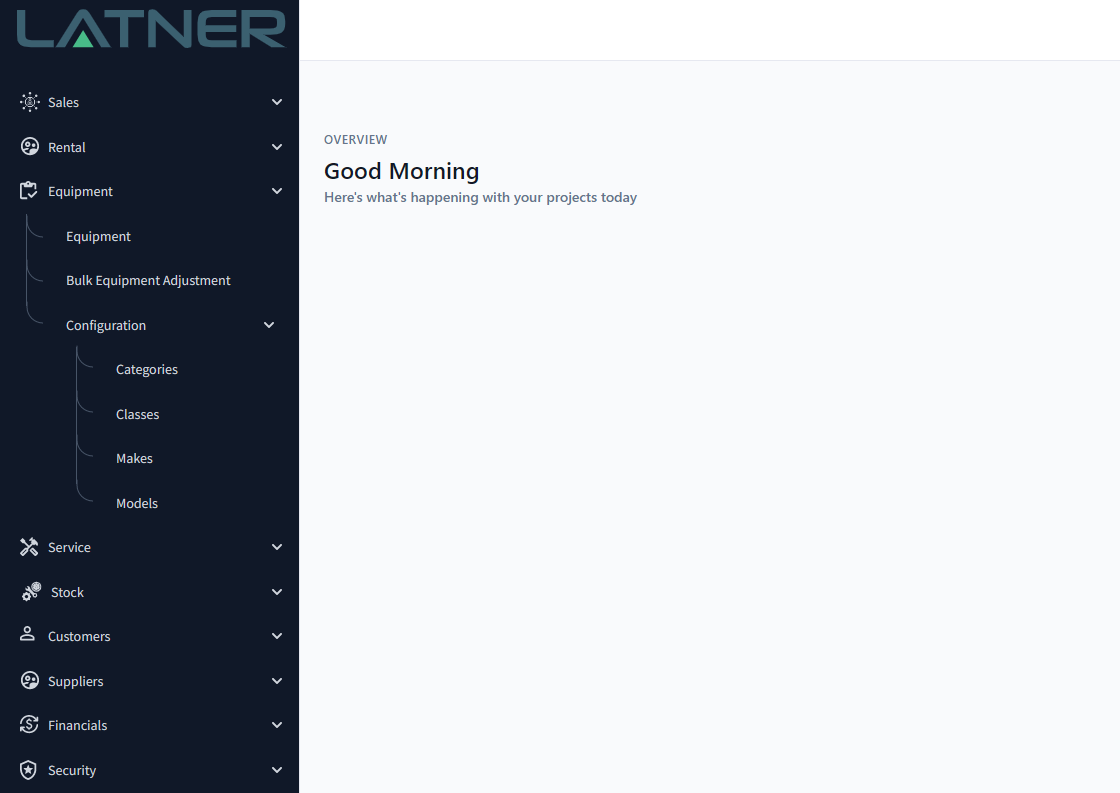Open the Makes configuration page

click(x=134, y=459)
